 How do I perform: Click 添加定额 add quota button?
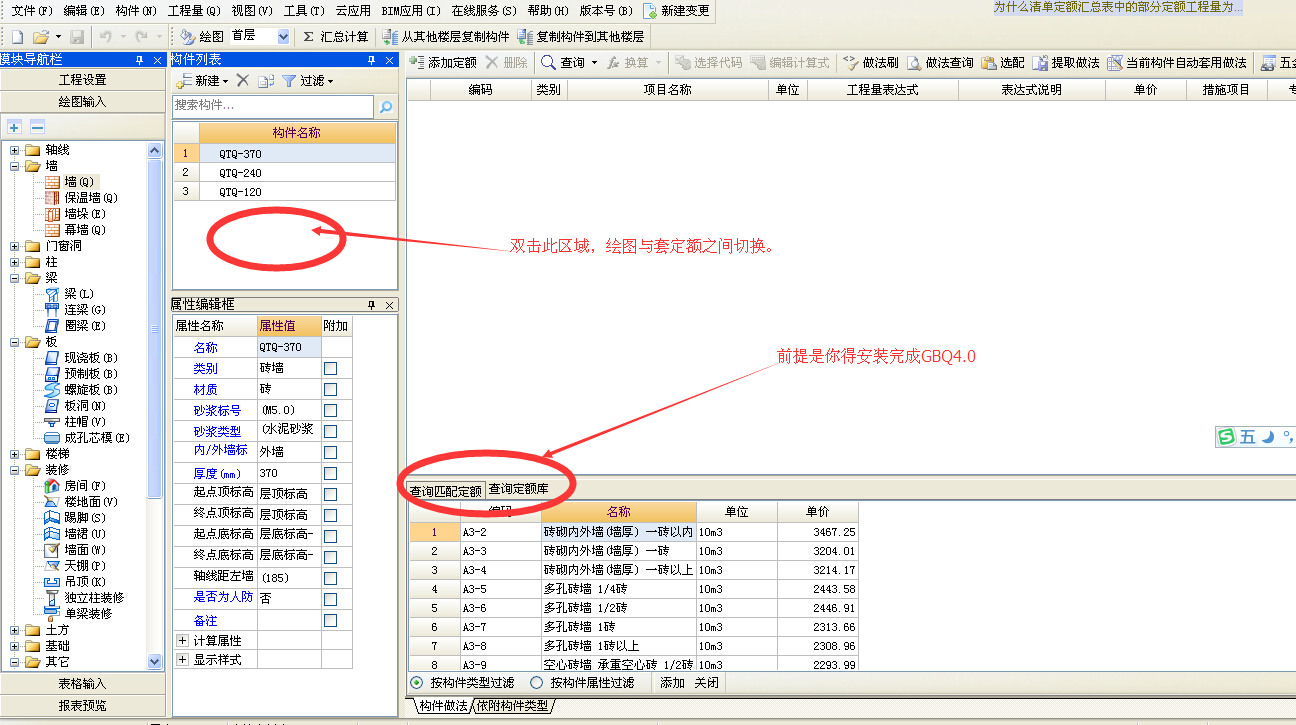443,62
